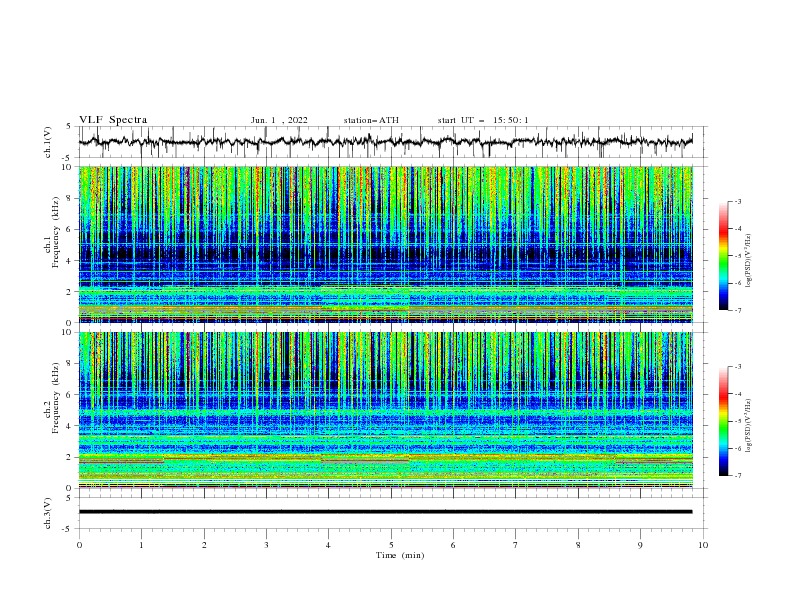This screenshot has height=612, width=792.
Task: Click the ch.2 spectrogram color bar
Action: click(x=724, y=421)
